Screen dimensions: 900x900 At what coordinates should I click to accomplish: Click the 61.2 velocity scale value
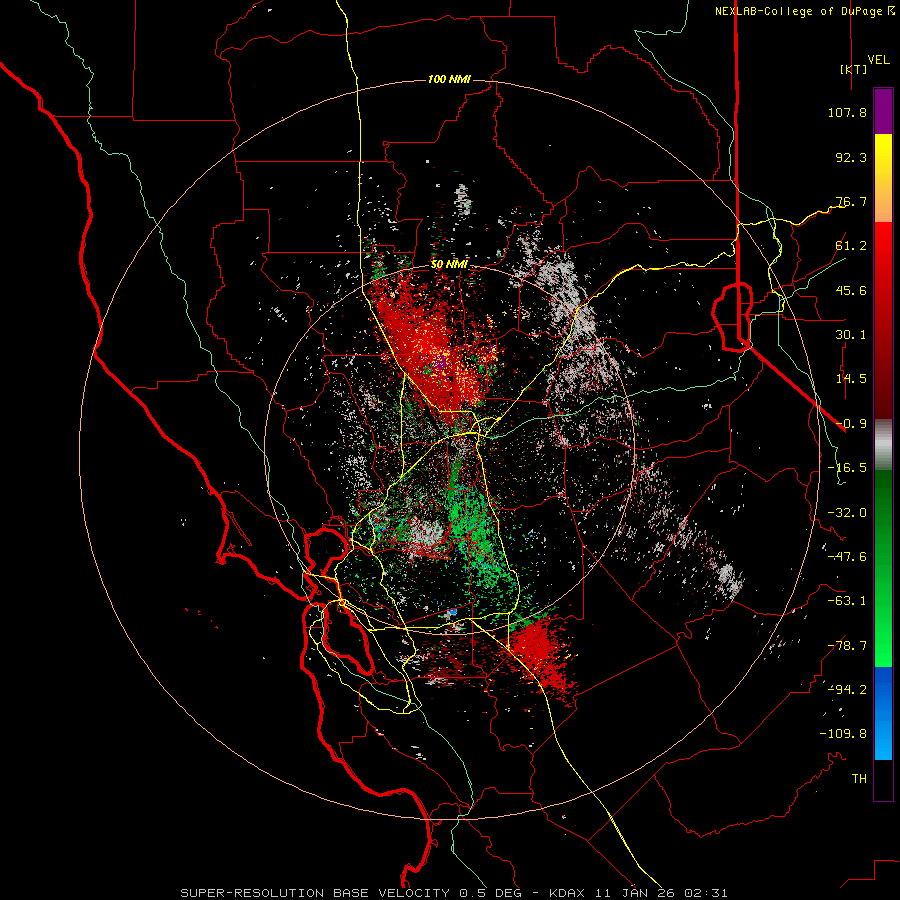[x=851, y=246]
